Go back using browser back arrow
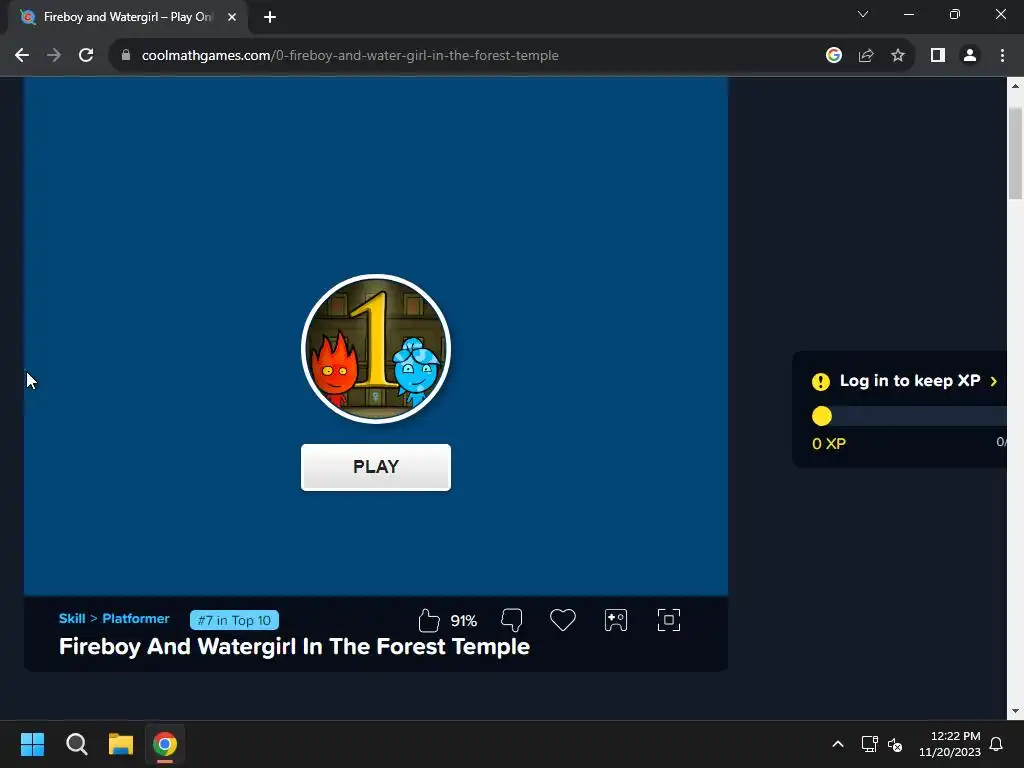The height and width of the screenshot is (768, 1024). click(x=22, y=56)
